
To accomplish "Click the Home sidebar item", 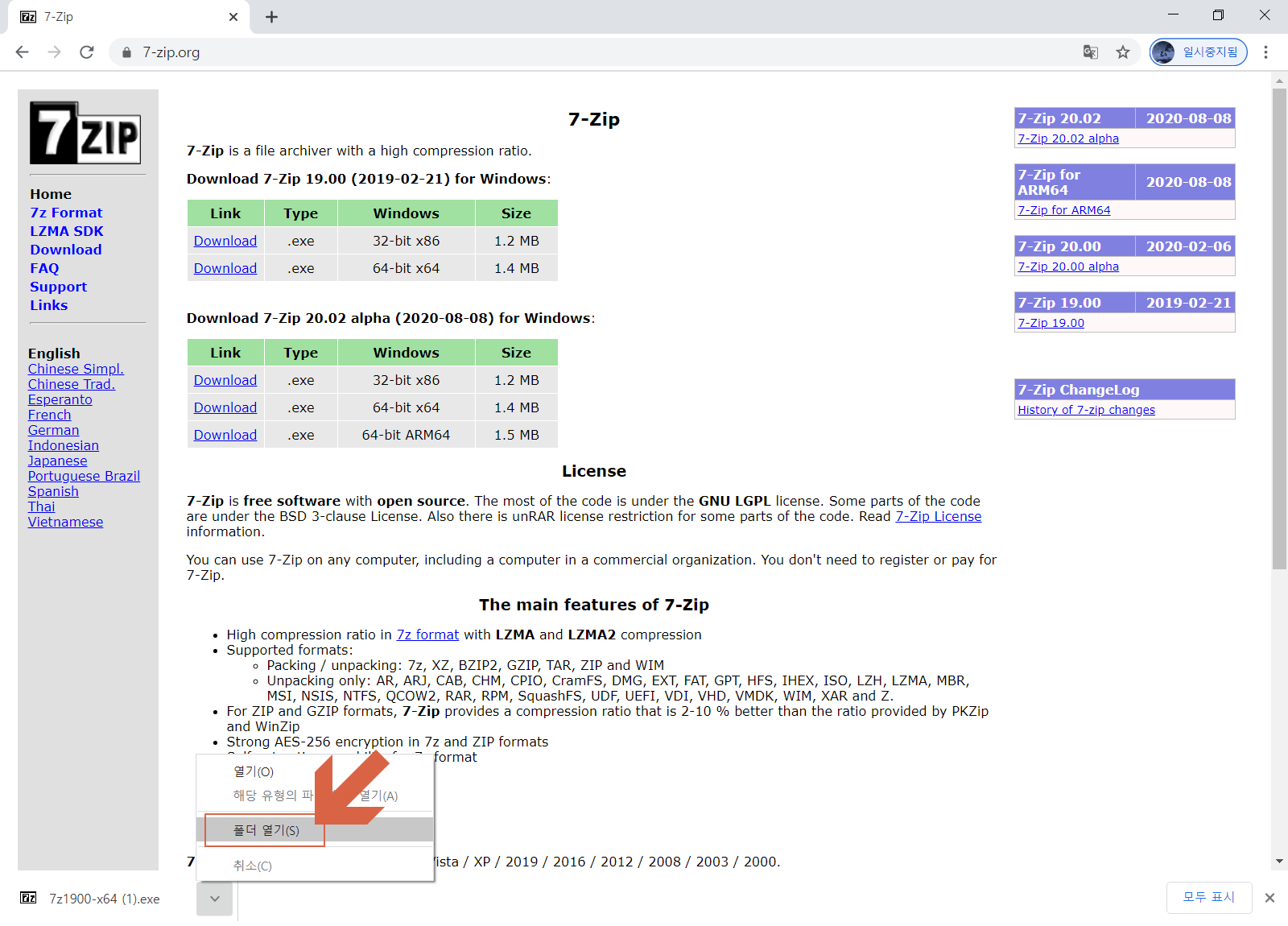I will [x=51, y=194].
